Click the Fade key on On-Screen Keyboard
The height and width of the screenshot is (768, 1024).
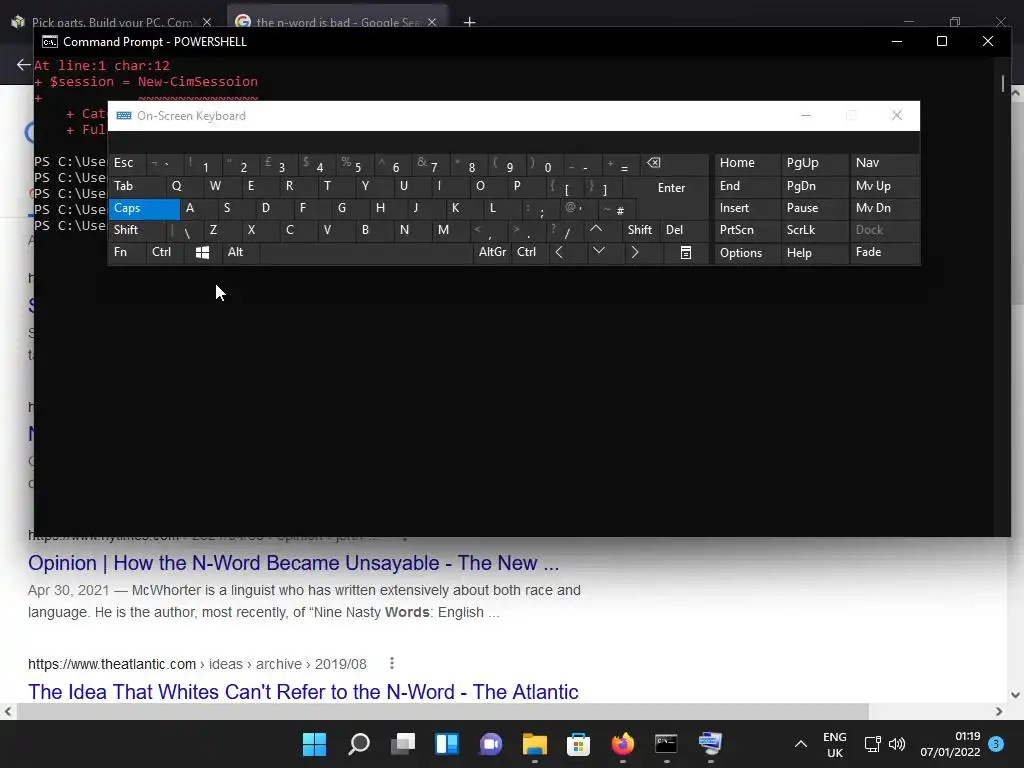click(x=884, y=253)
